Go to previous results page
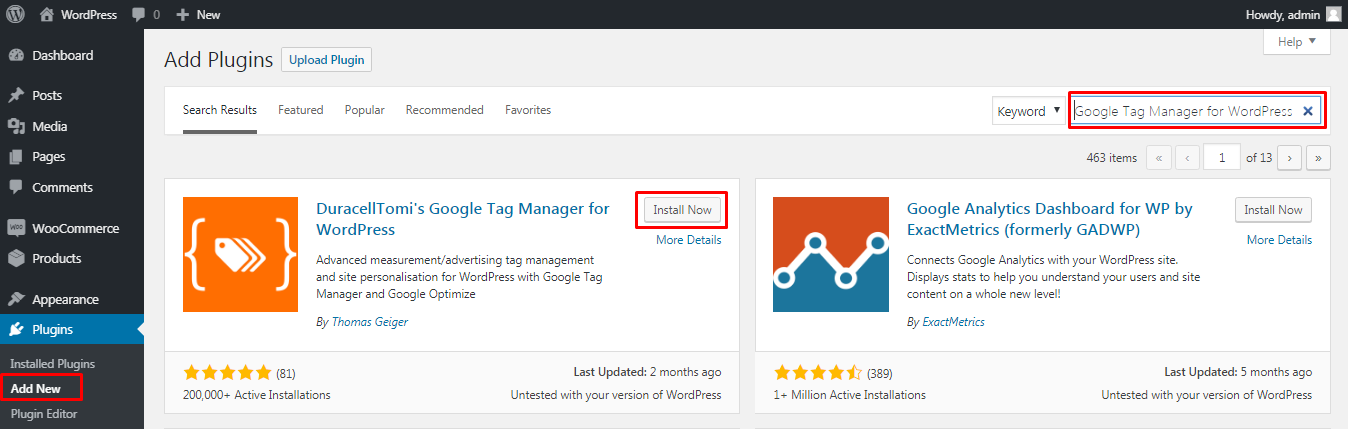This screenshot has height=429, width=1348. (x=1188, y=157)
